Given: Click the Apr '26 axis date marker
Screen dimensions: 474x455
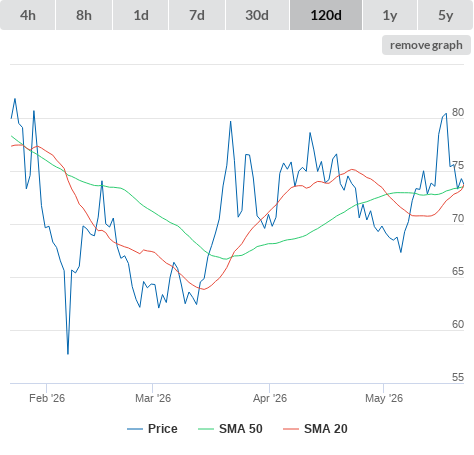Looking at the screenshot, I should tap(270, 398).
